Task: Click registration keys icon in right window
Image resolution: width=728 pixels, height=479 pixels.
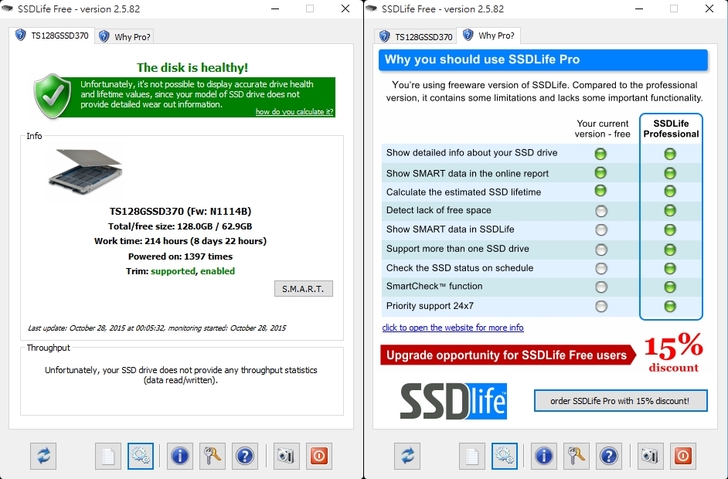Action: (x=576, y=456)
